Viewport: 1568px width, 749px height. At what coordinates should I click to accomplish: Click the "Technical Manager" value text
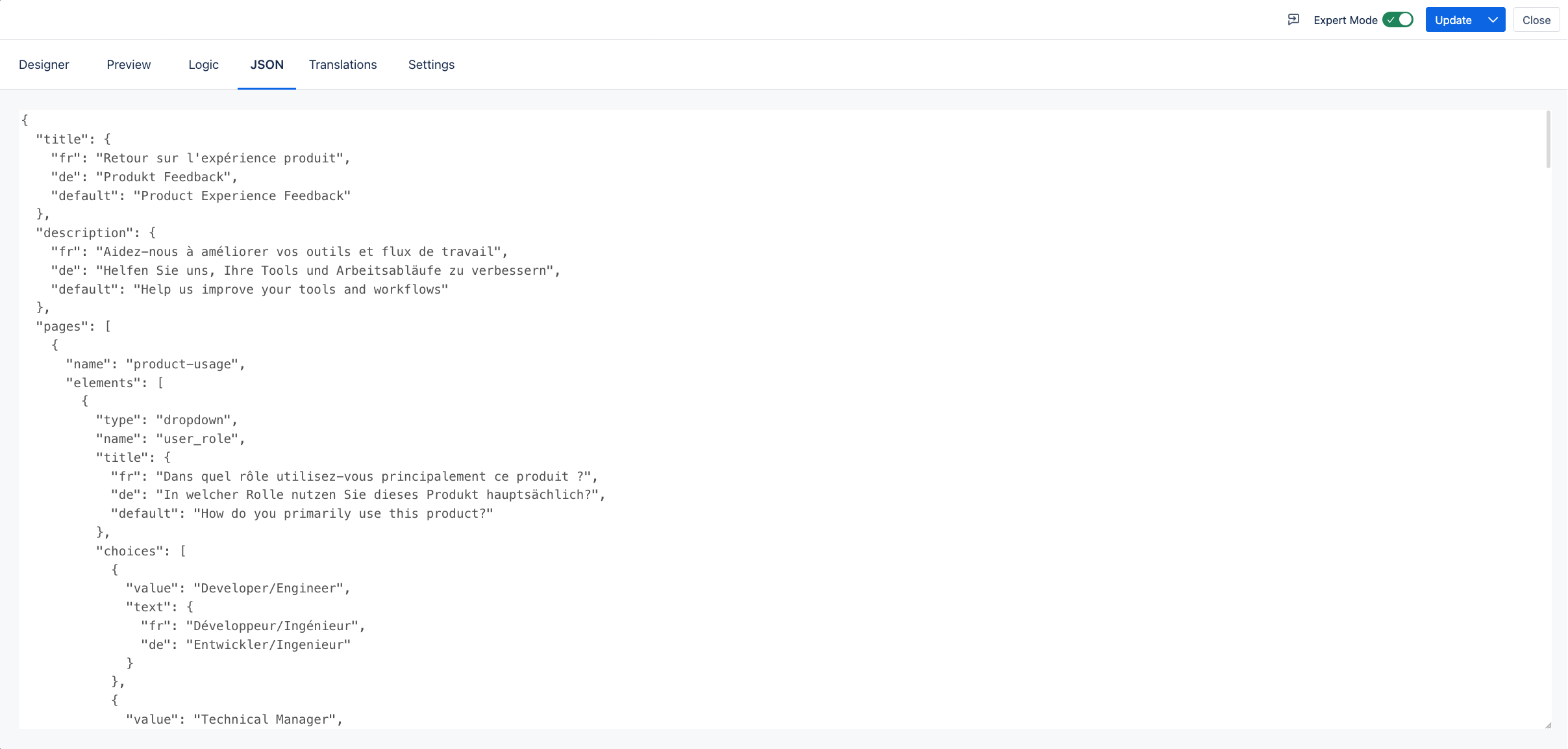pos(268,719)
